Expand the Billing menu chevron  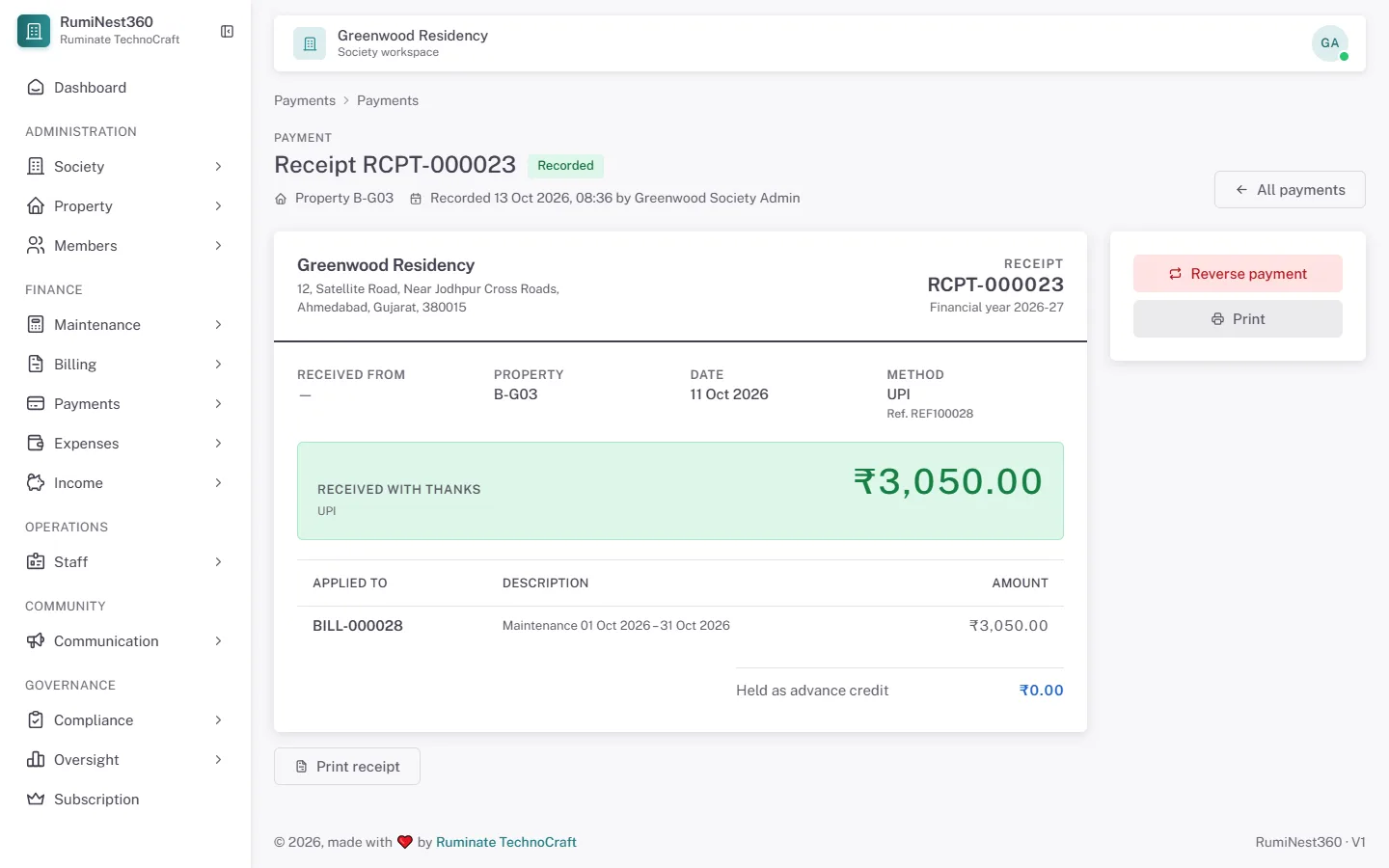coord(218,365)
